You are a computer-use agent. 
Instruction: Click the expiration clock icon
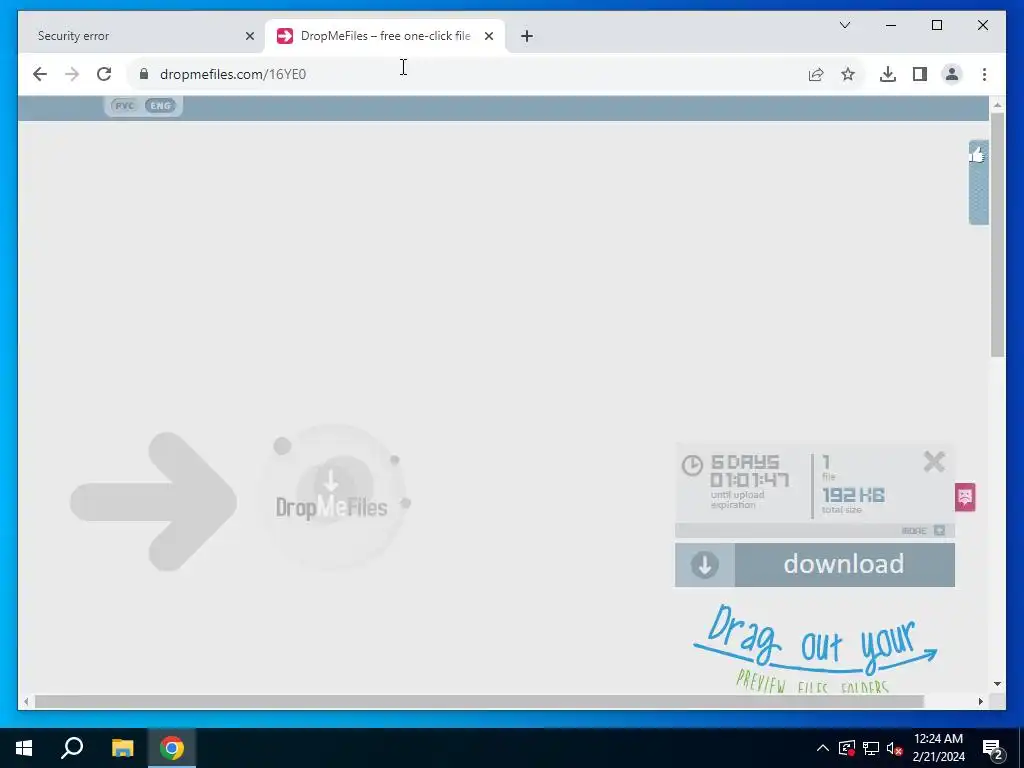[x=692, y=465]
